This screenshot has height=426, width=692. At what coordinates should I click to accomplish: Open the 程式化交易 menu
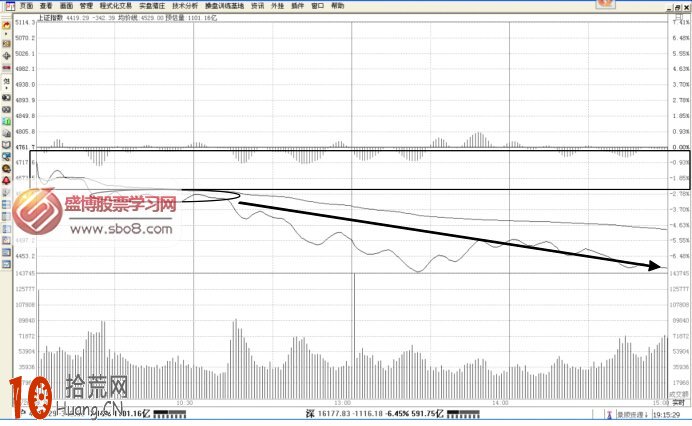116,6
